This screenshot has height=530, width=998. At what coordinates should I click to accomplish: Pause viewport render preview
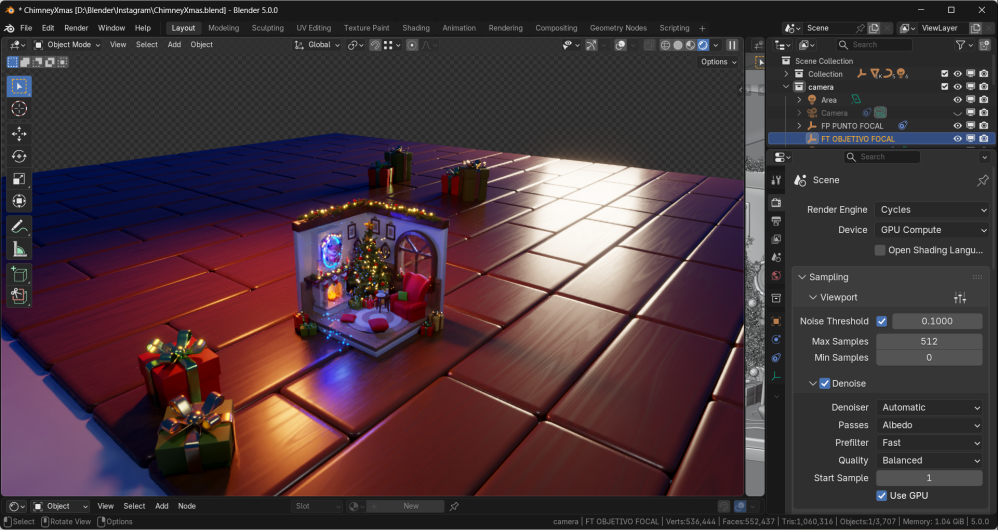pos(732,45)
